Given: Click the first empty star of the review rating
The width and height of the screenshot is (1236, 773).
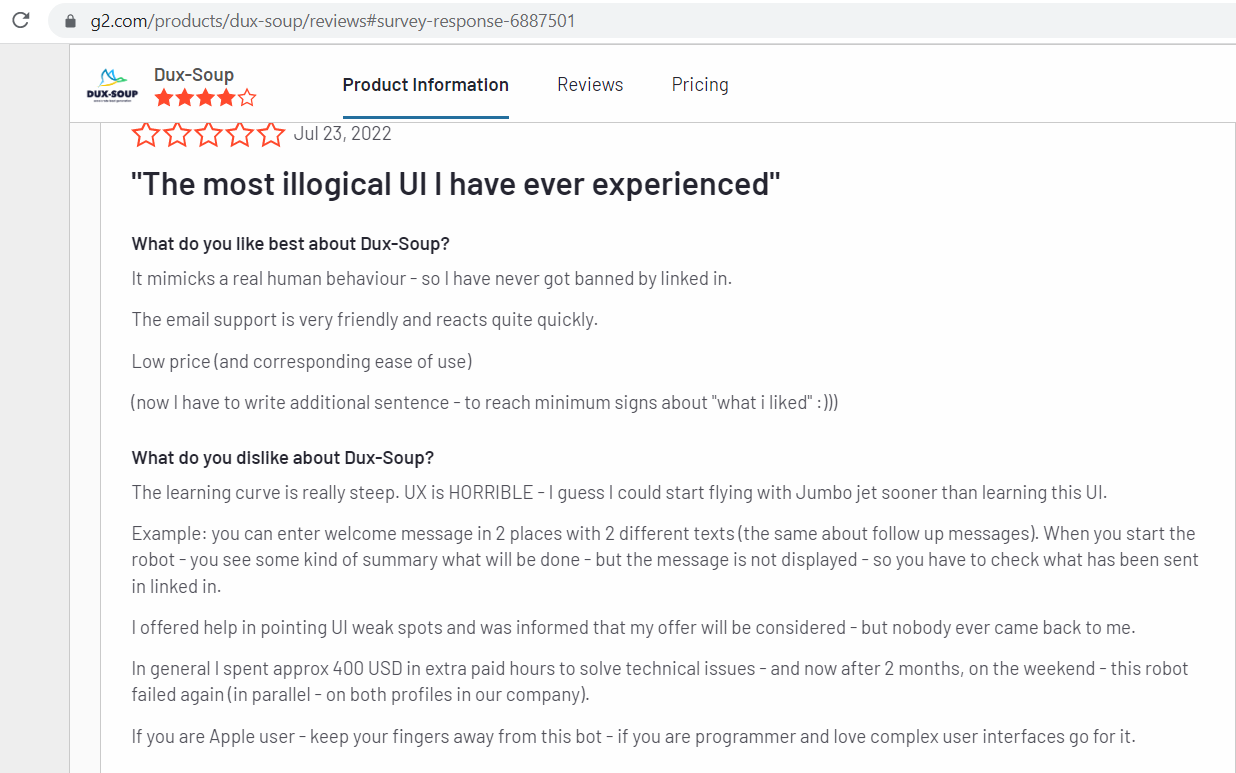Looking at the screenshot, I should (x=146, y=135).
